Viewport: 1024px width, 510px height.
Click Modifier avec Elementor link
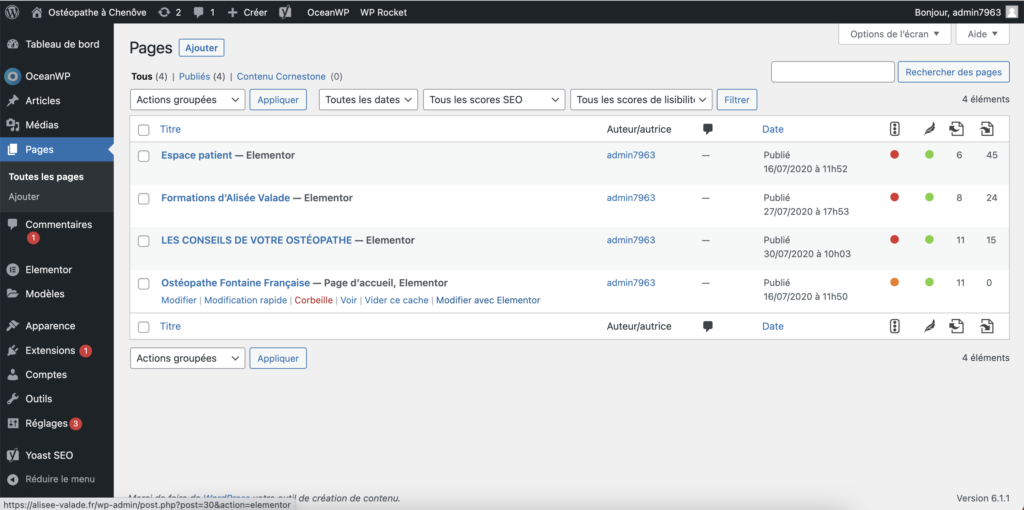pos(488,300)
